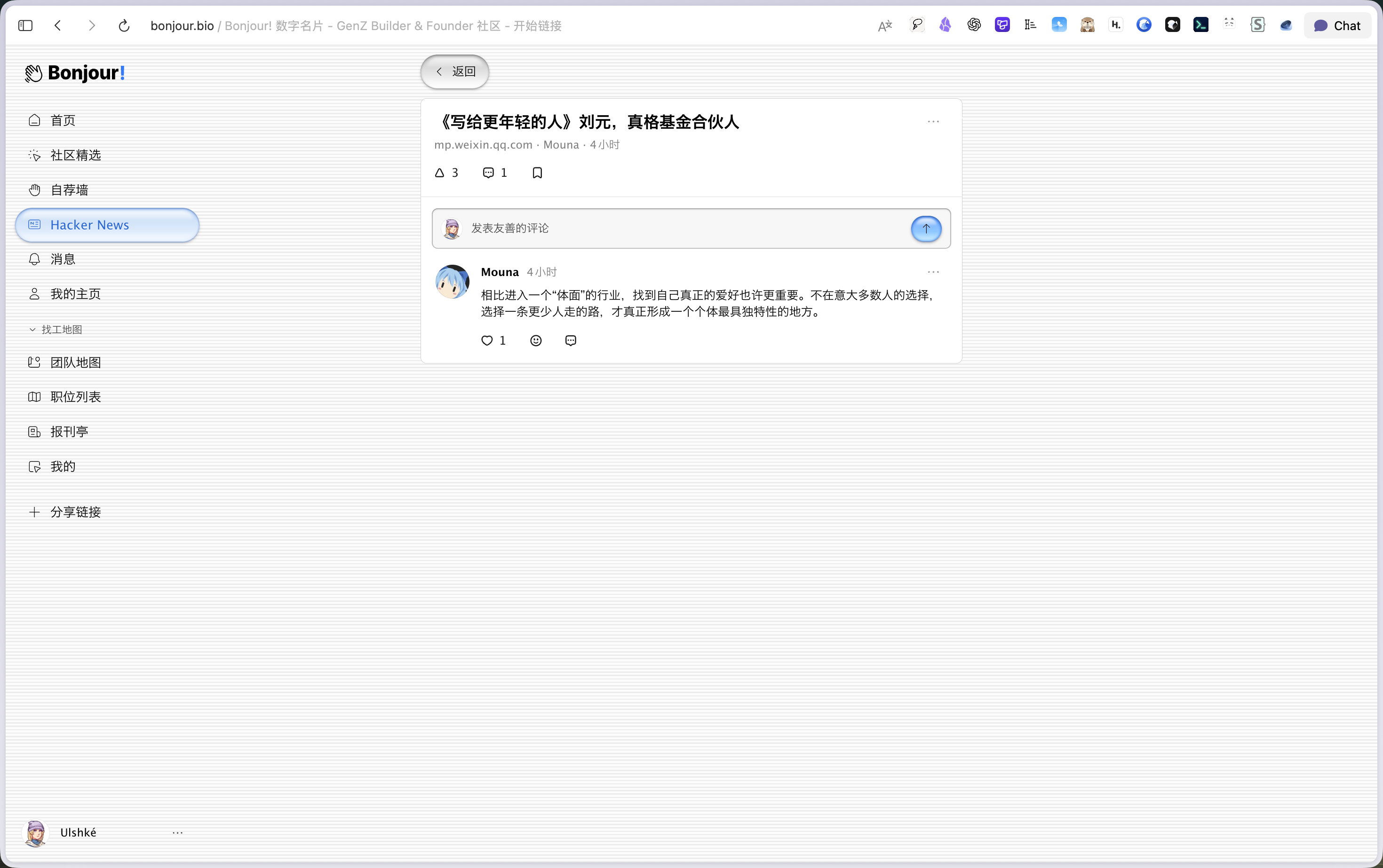This screenshot has width=1383, height=868.
Task: Open the page translate icon
Action: [885, 25]
